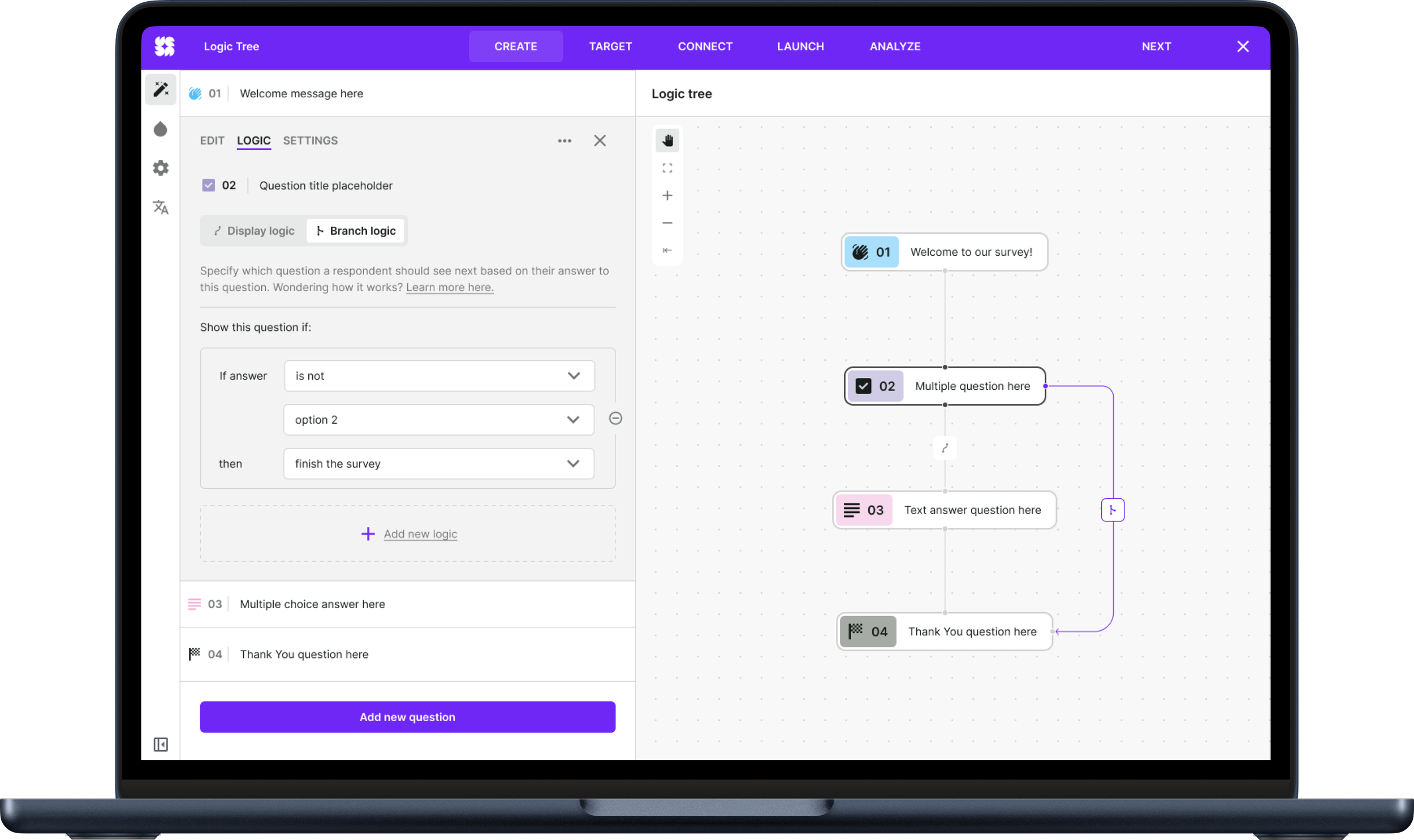Remove the logic condition with minus icon
The image size is (1414, 840).
615,418
